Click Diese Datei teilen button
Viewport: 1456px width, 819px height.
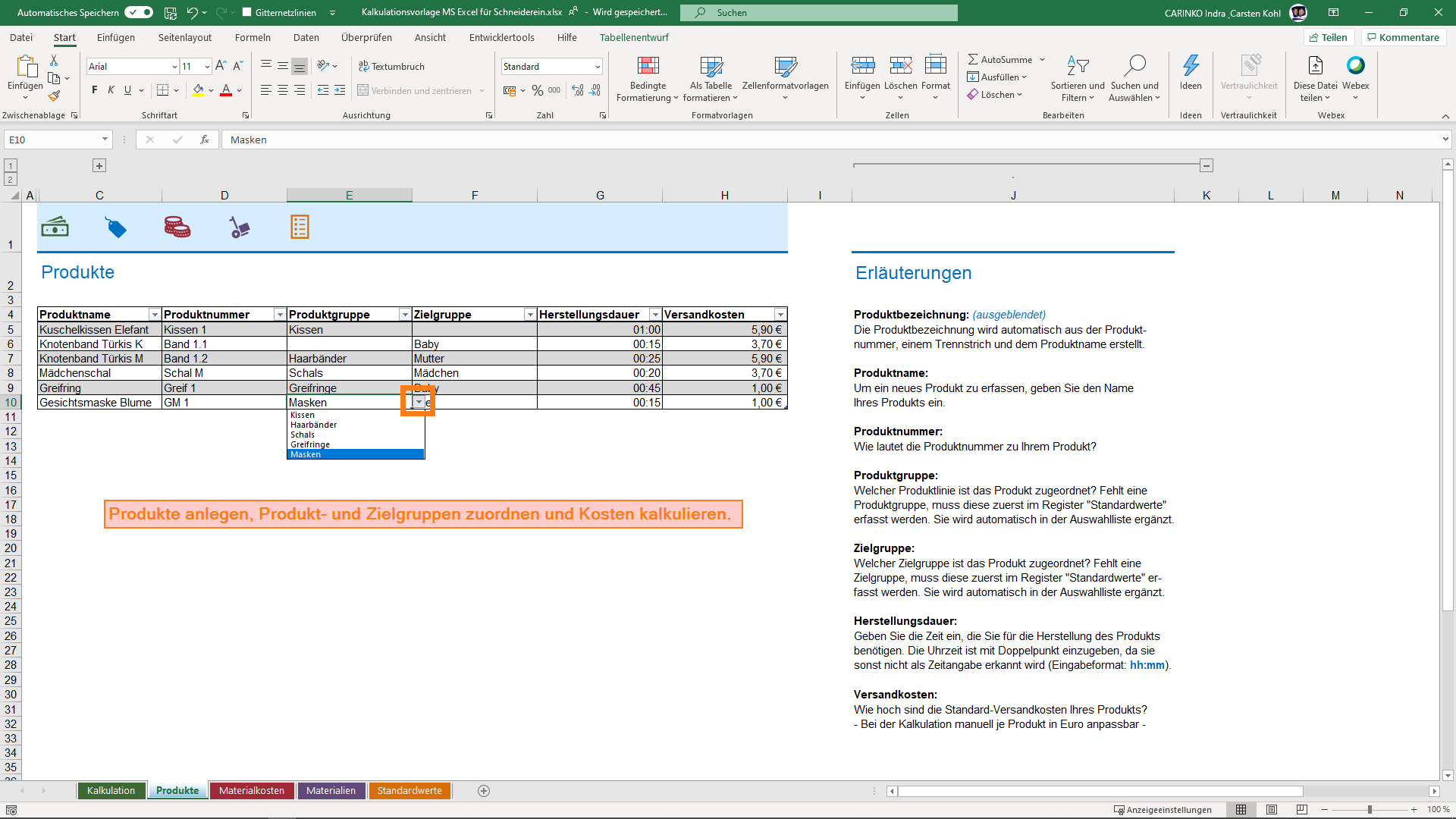tap(1315, 79)
